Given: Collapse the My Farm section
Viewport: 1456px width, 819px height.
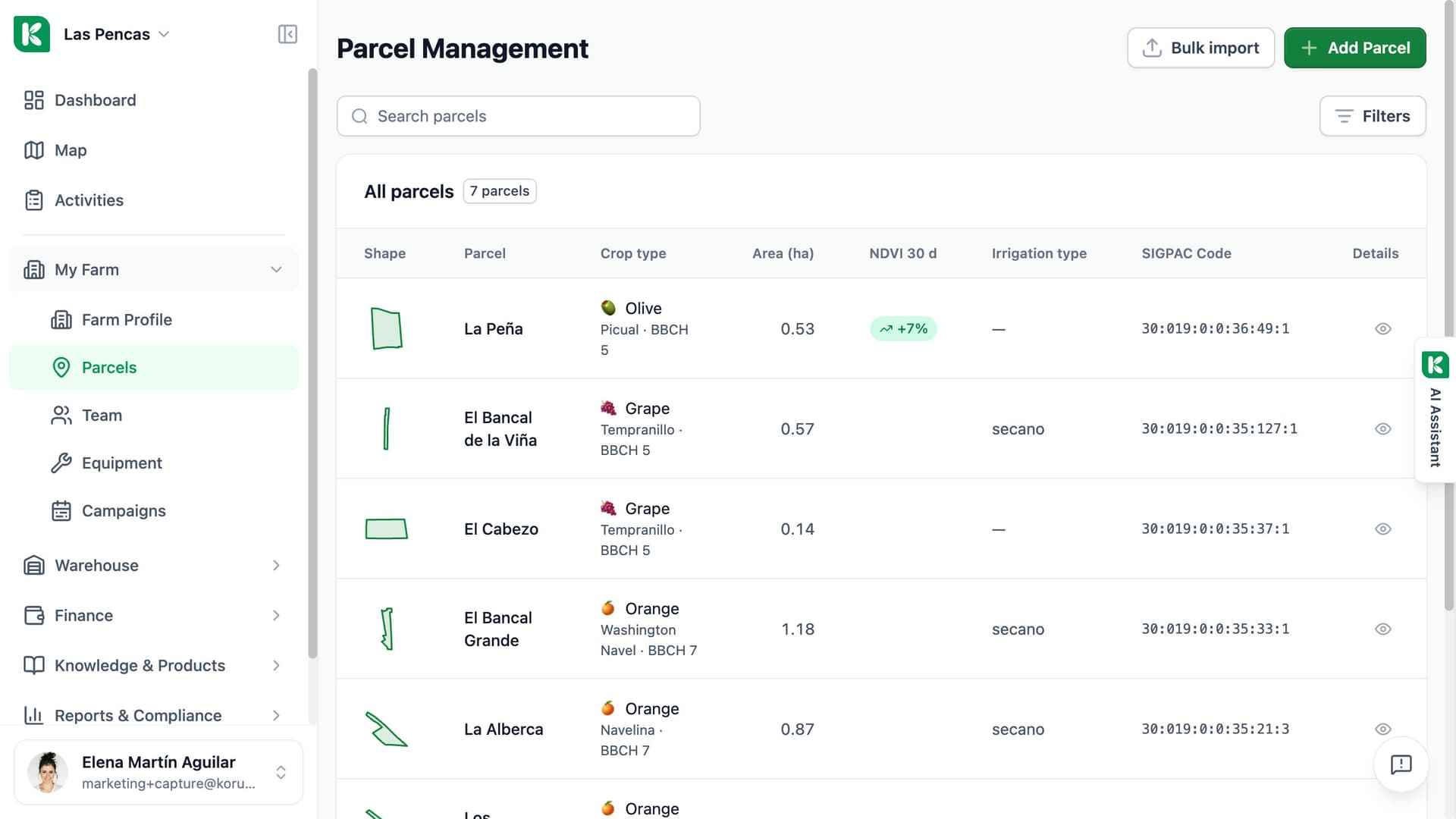Looking at the screenshot, I should tap(154, 270).
